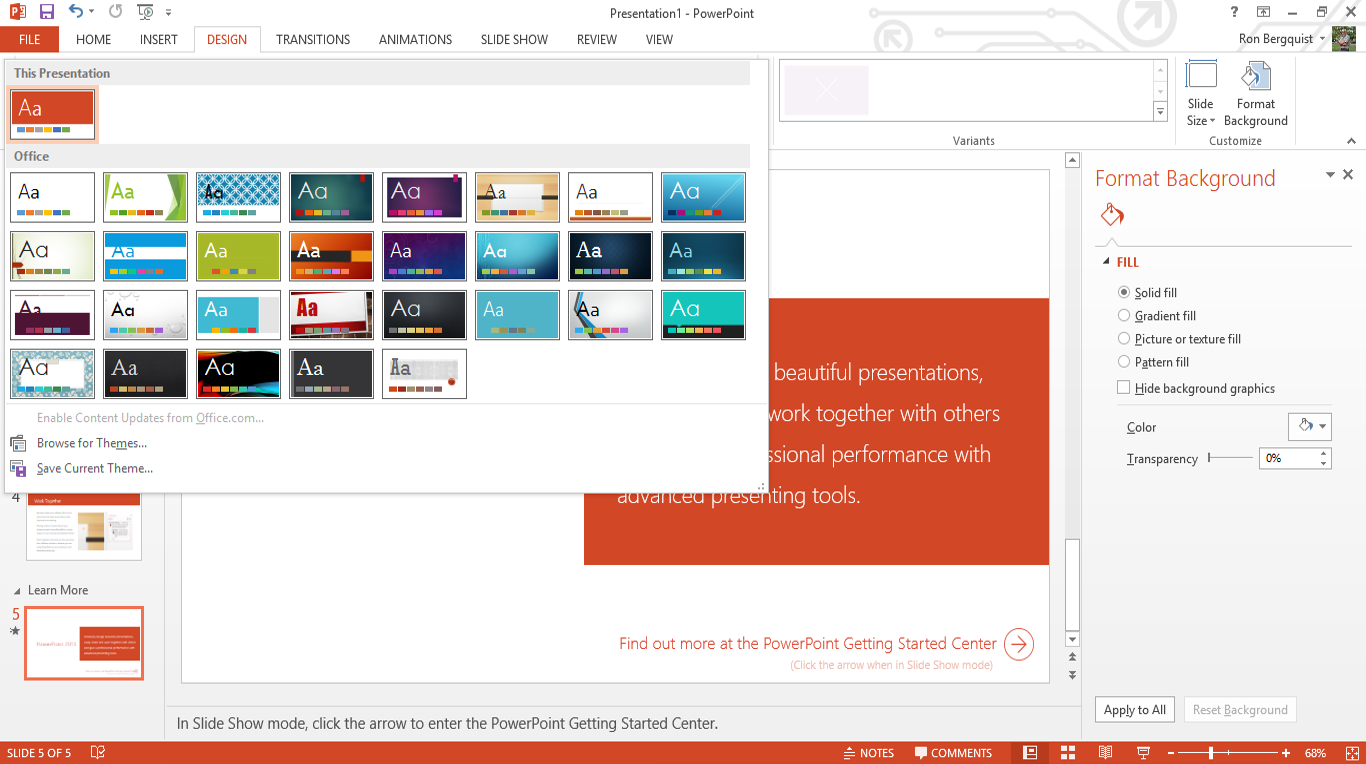The width and height of the screenshot is (1366, 764).
Task: Choose Browse for Themes menu entry
Action: pos(91,443)
